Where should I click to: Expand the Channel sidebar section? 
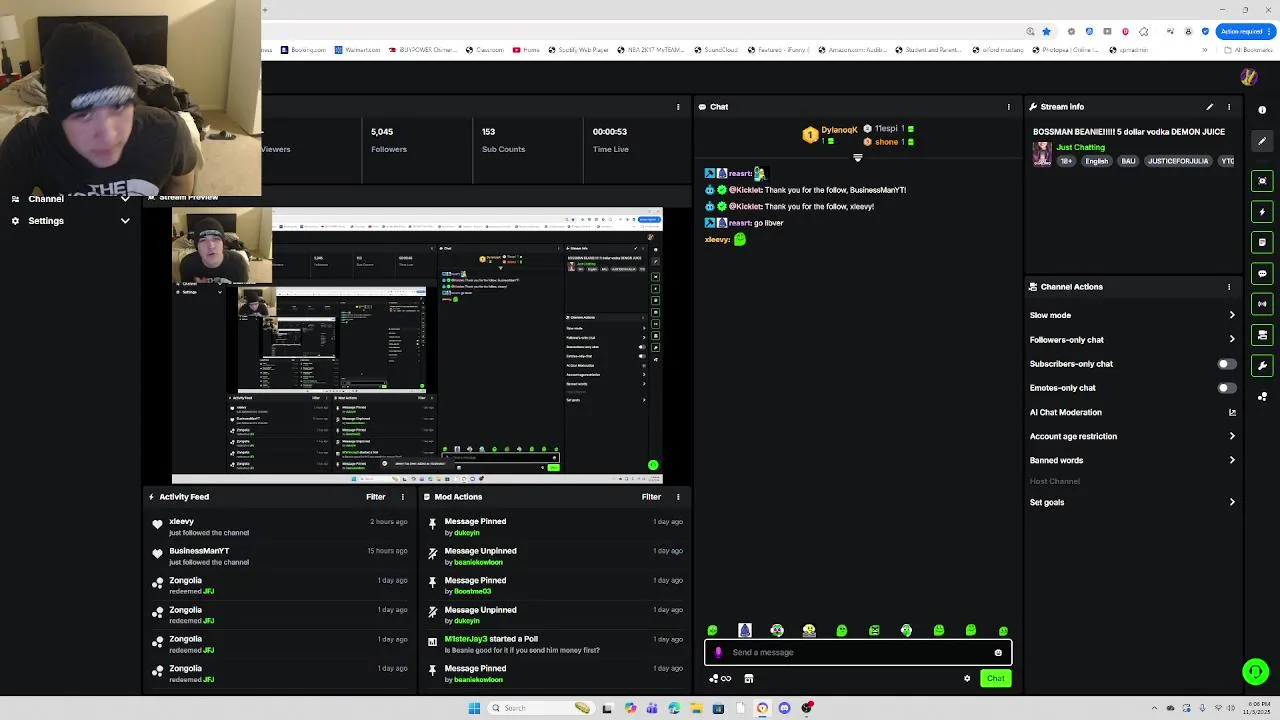pos(70,199)
